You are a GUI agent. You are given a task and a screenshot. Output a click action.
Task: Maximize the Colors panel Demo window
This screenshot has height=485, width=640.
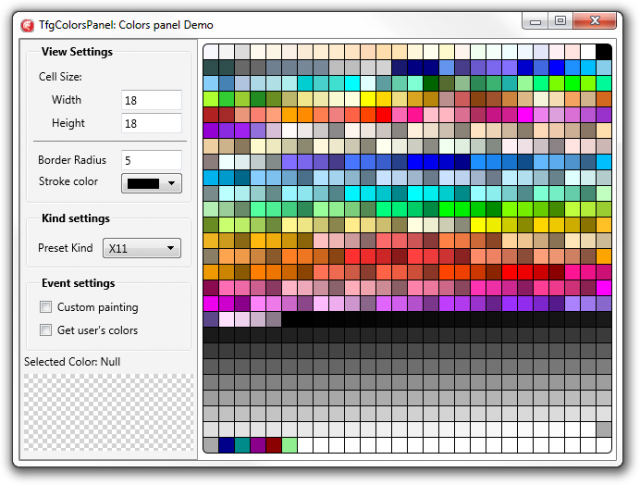pyautogui.click(x=560, y=21)
